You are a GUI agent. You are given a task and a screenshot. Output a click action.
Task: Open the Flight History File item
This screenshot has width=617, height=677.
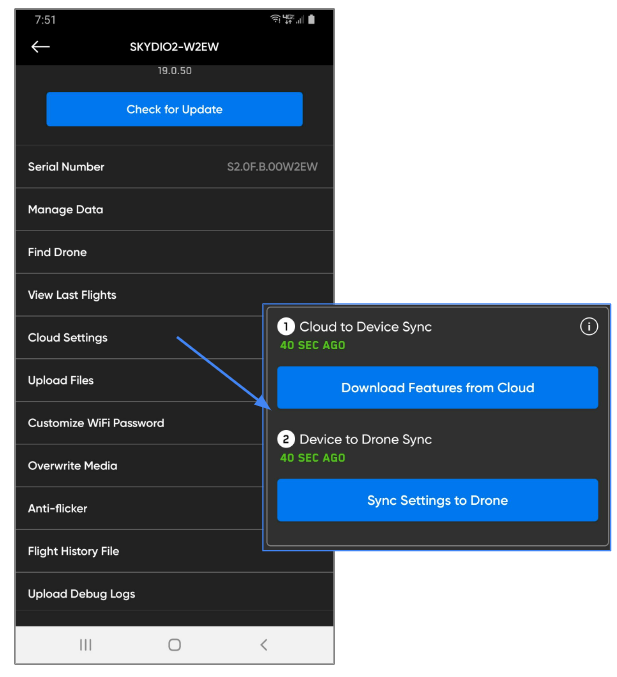(x=74, y=551)
